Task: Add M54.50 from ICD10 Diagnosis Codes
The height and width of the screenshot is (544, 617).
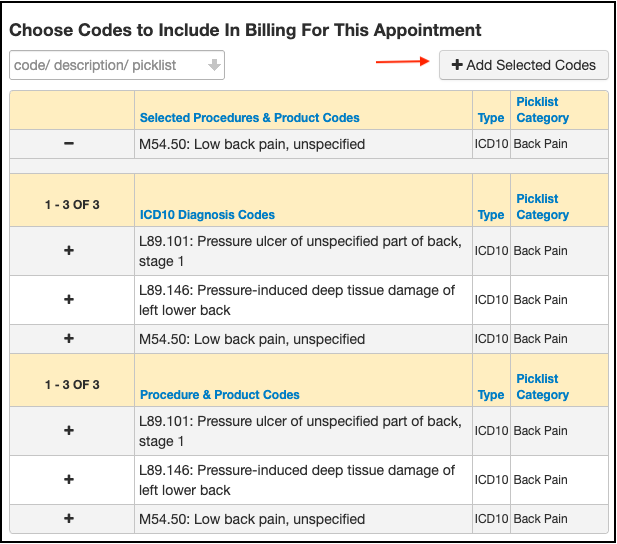Action: (x=69, y=339)
